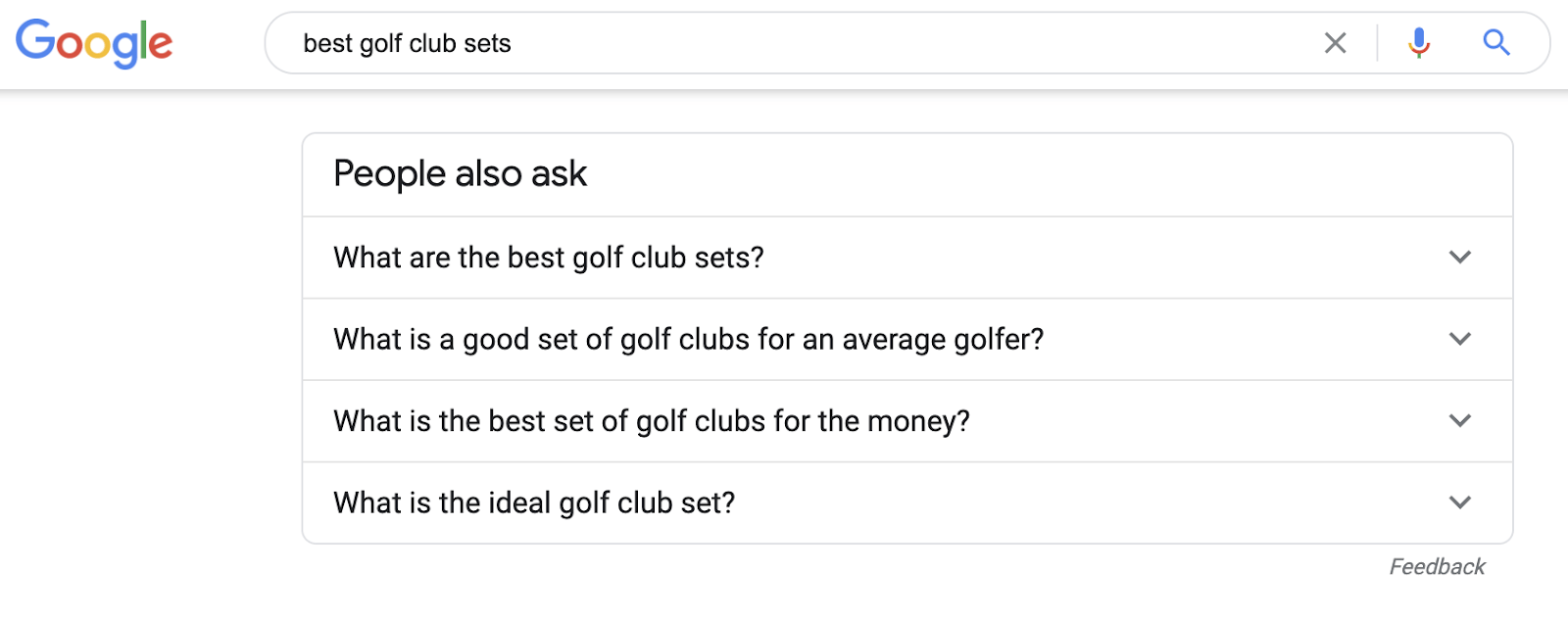Viewport: 1568px width, 619px height.
Task: Click the word 'golf' in the search field
Action: pyautogui.click(x=380, y=44)
